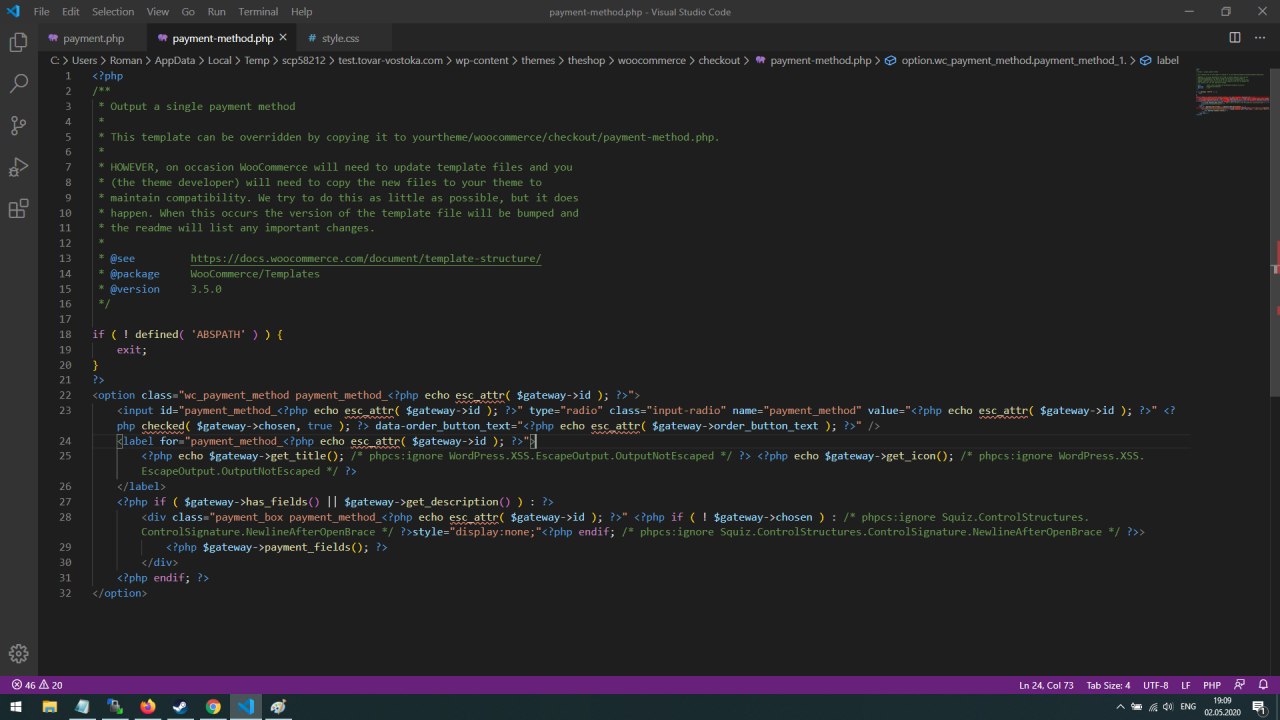Image resolution: width=1280 pixels, height=720 pixels.
Task: Expand the option.wc_payment_method breadcrumb symbol
Action: coord(1005,60)
